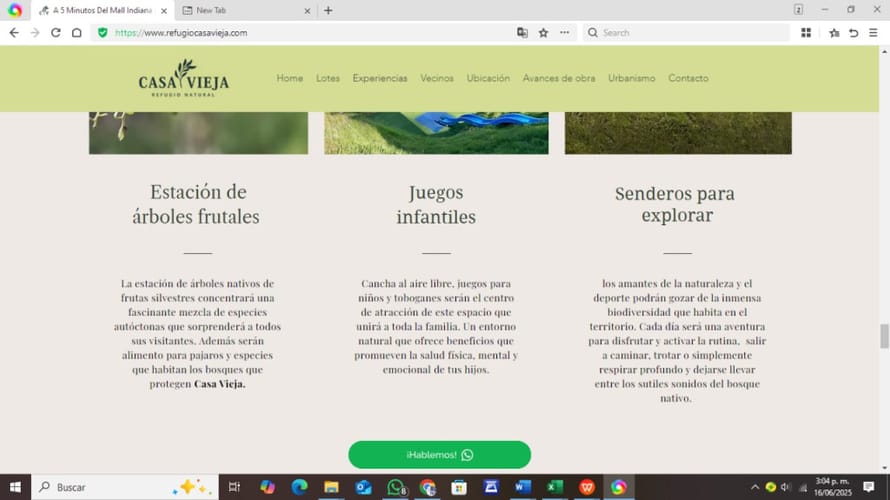Open Task View from the taskbar
The width and height of the screenshot is (890, 500).
pyautogui.click(x=234, y=487)
